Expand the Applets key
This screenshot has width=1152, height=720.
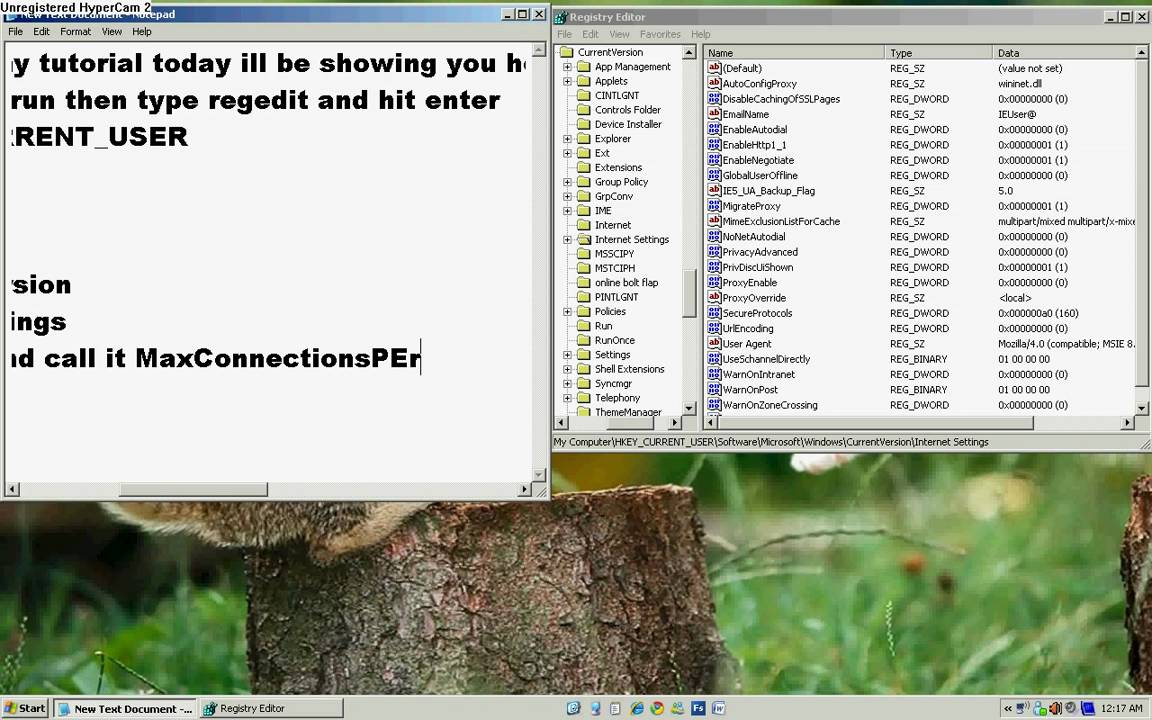[567, 82]
